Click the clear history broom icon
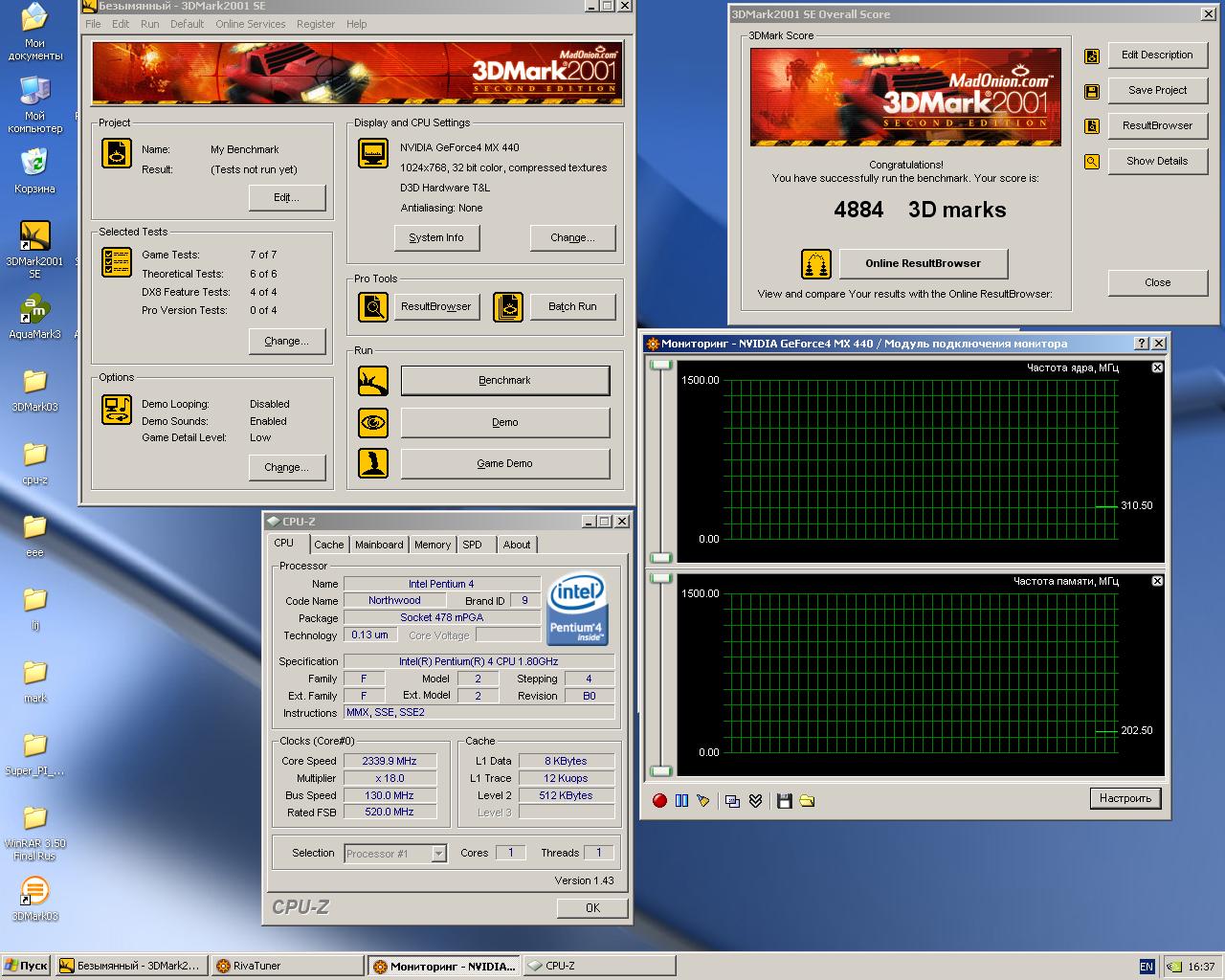The height and width of the screenshot is (980, 1225). [x=703, y=801]
